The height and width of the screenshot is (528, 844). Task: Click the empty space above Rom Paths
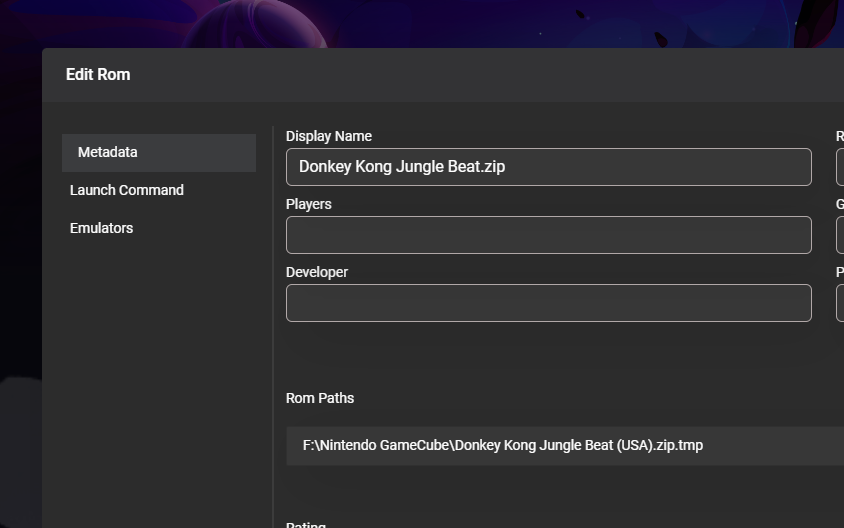tap(548, 355)
